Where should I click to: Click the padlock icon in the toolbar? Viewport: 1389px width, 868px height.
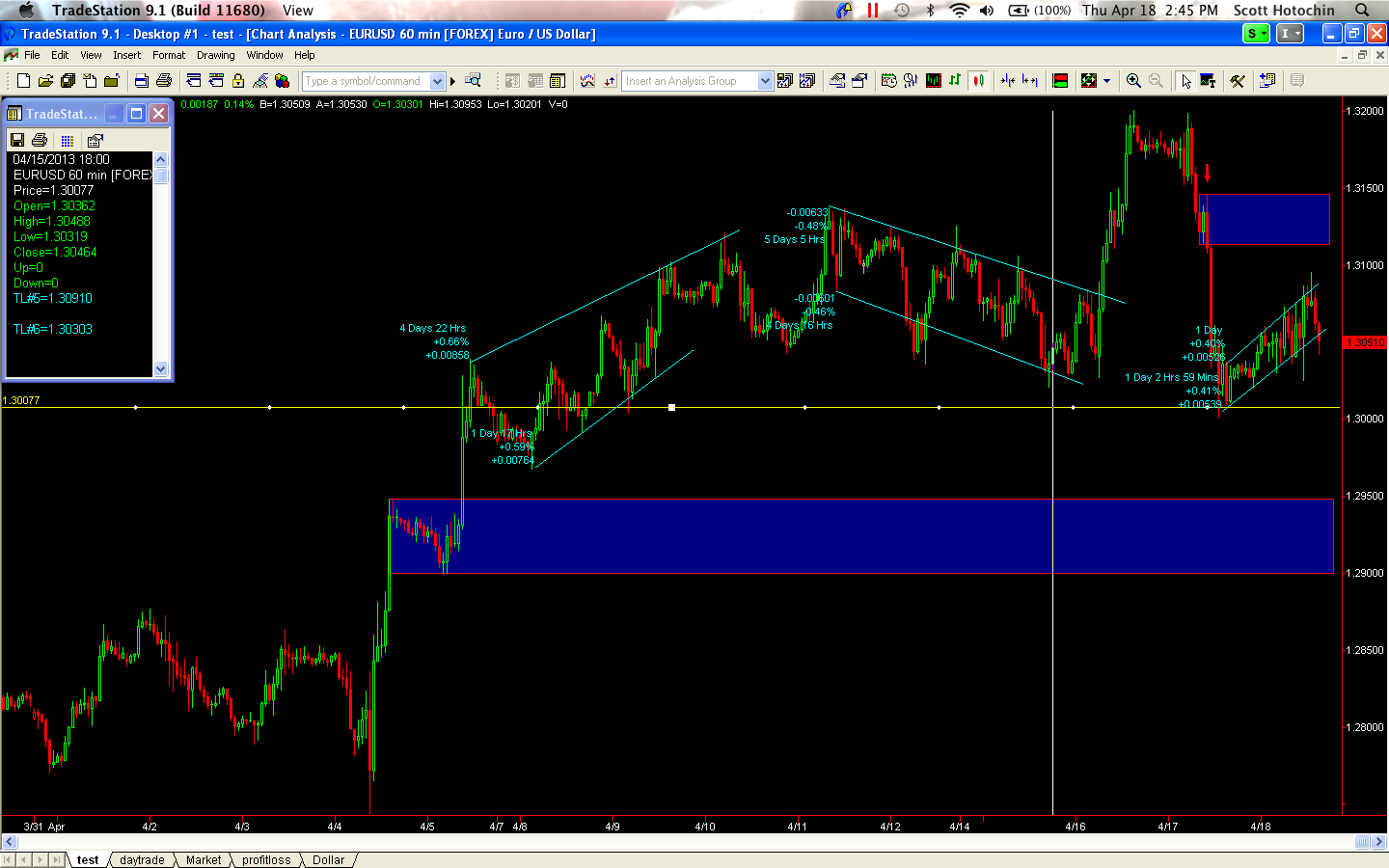238,81
